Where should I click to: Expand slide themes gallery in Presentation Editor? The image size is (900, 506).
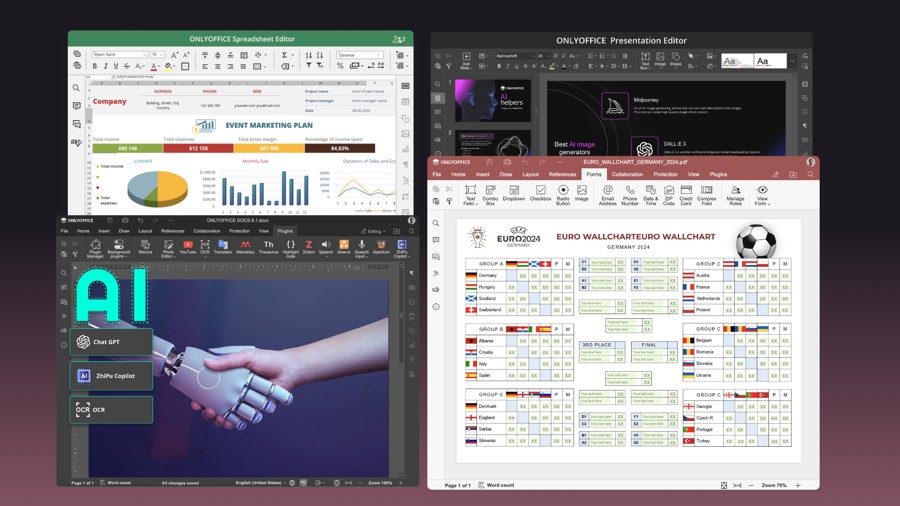coord(792,61)
